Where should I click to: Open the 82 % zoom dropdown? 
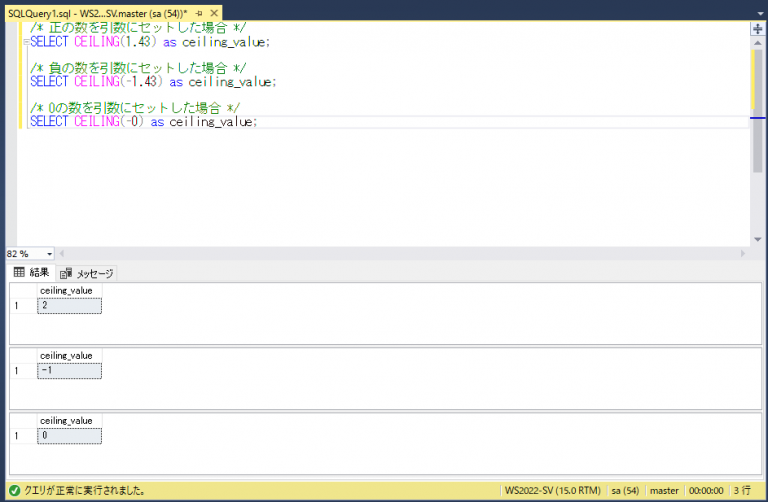(49, 254)
